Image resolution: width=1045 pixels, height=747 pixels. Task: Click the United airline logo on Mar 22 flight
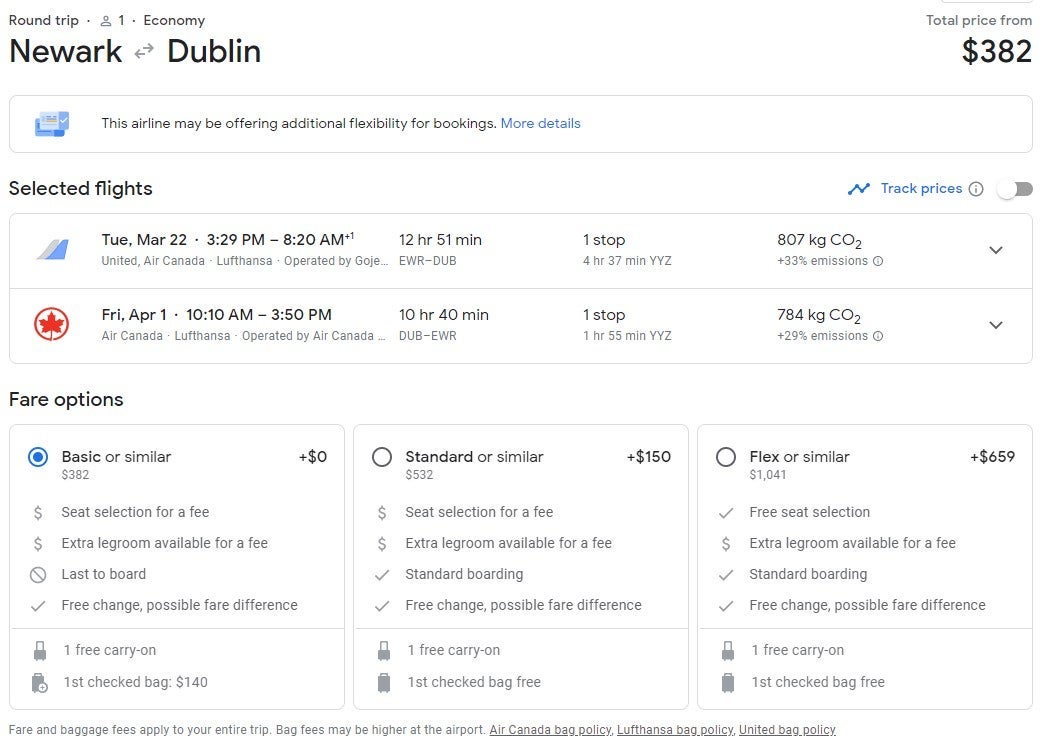click(53, 250)
